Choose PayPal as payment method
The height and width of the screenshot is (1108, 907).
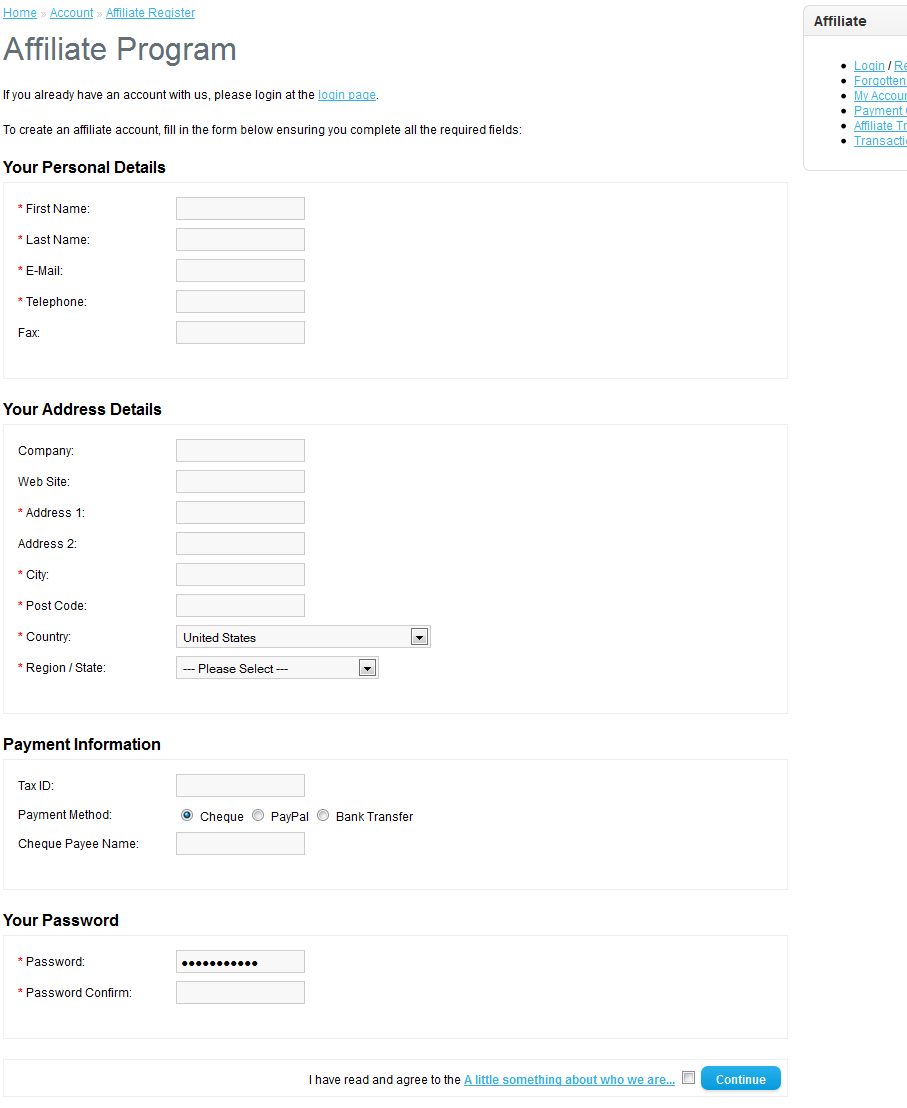tap(258, 816)
